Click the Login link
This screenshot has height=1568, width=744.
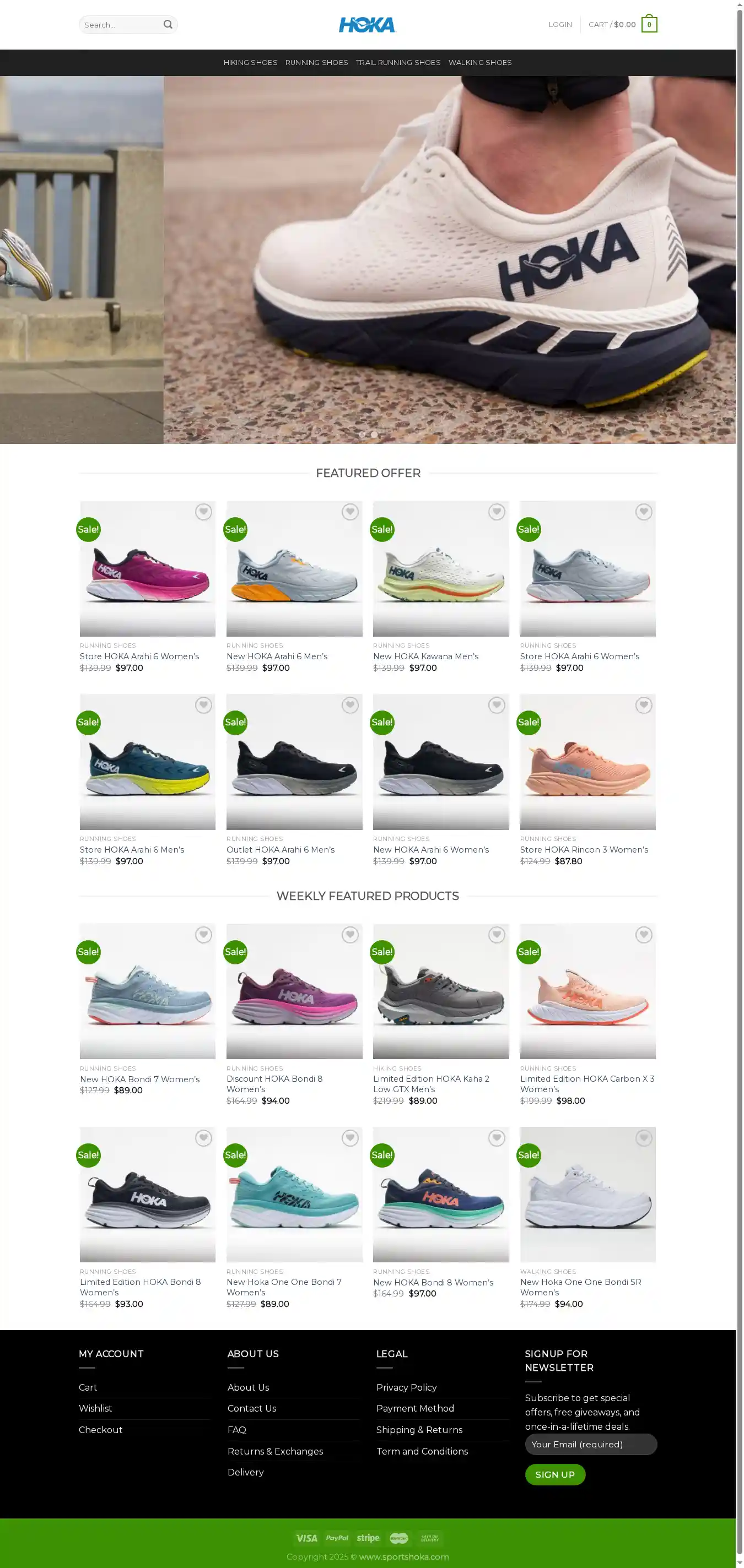pos(560,24)
